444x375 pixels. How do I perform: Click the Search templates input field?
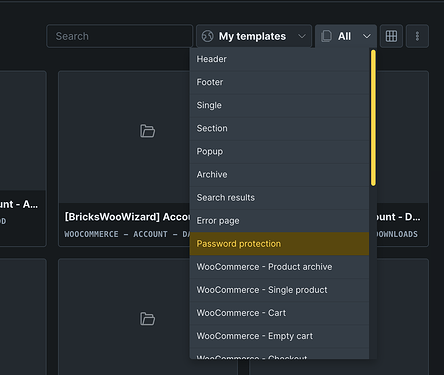pyautogui.click(x=120, y=36)
